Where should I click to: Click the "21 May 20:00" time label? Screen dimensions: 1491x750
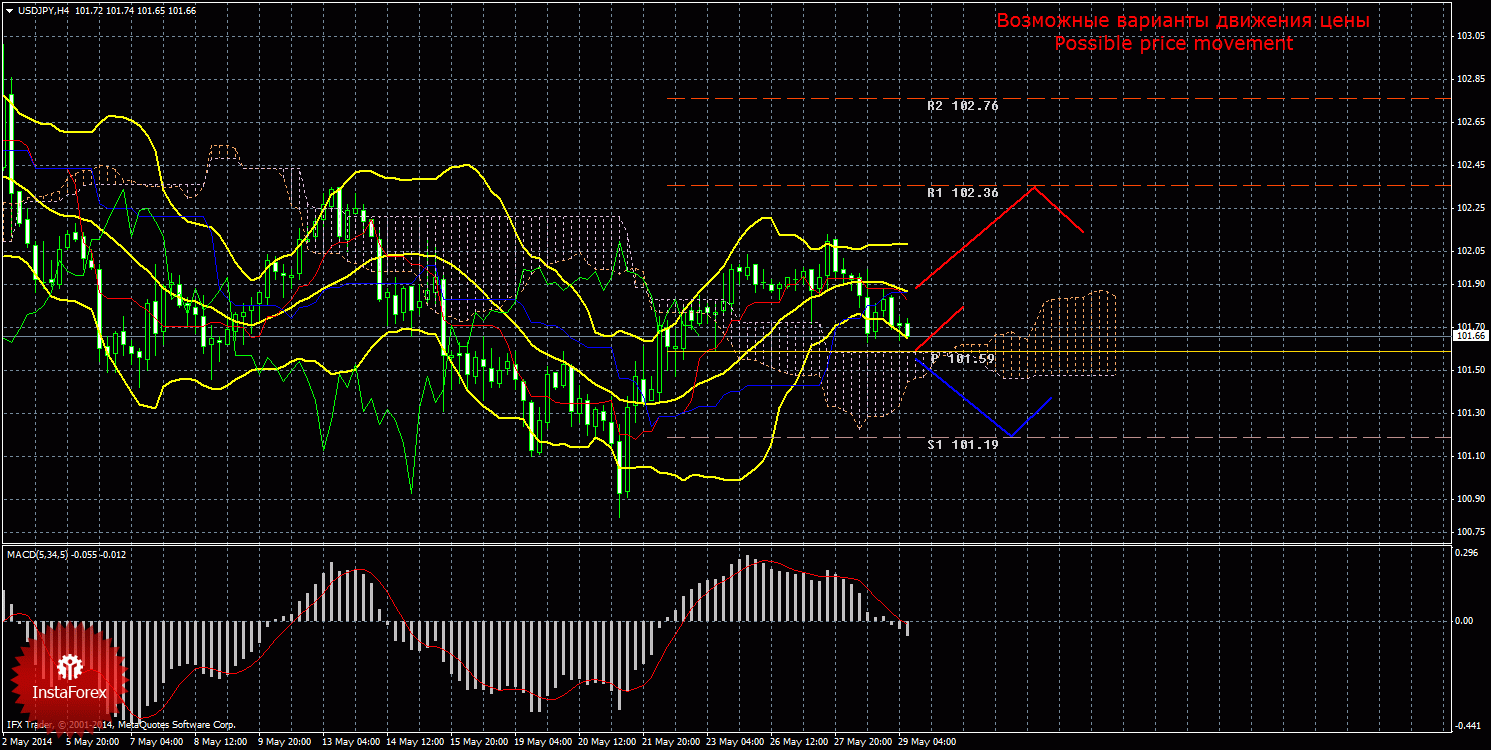point(670,742)
